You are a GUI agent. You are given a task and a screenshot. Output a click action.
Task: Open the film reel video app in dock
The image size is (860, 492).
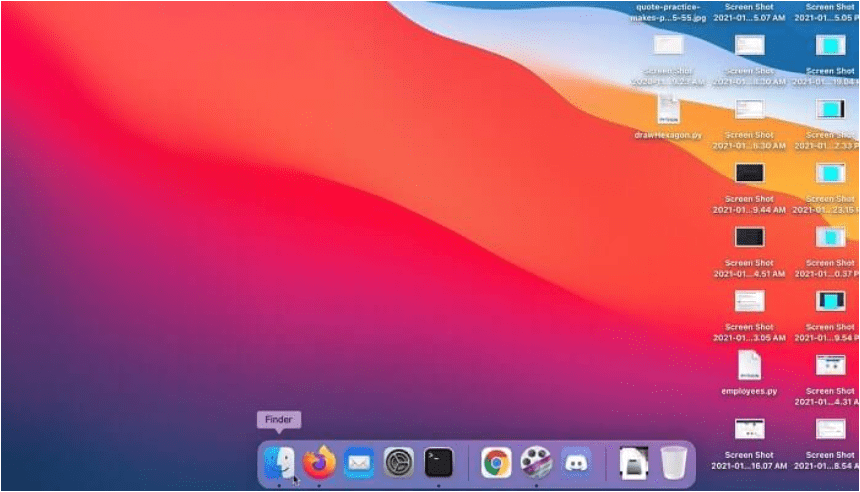[x=536, y=462]
